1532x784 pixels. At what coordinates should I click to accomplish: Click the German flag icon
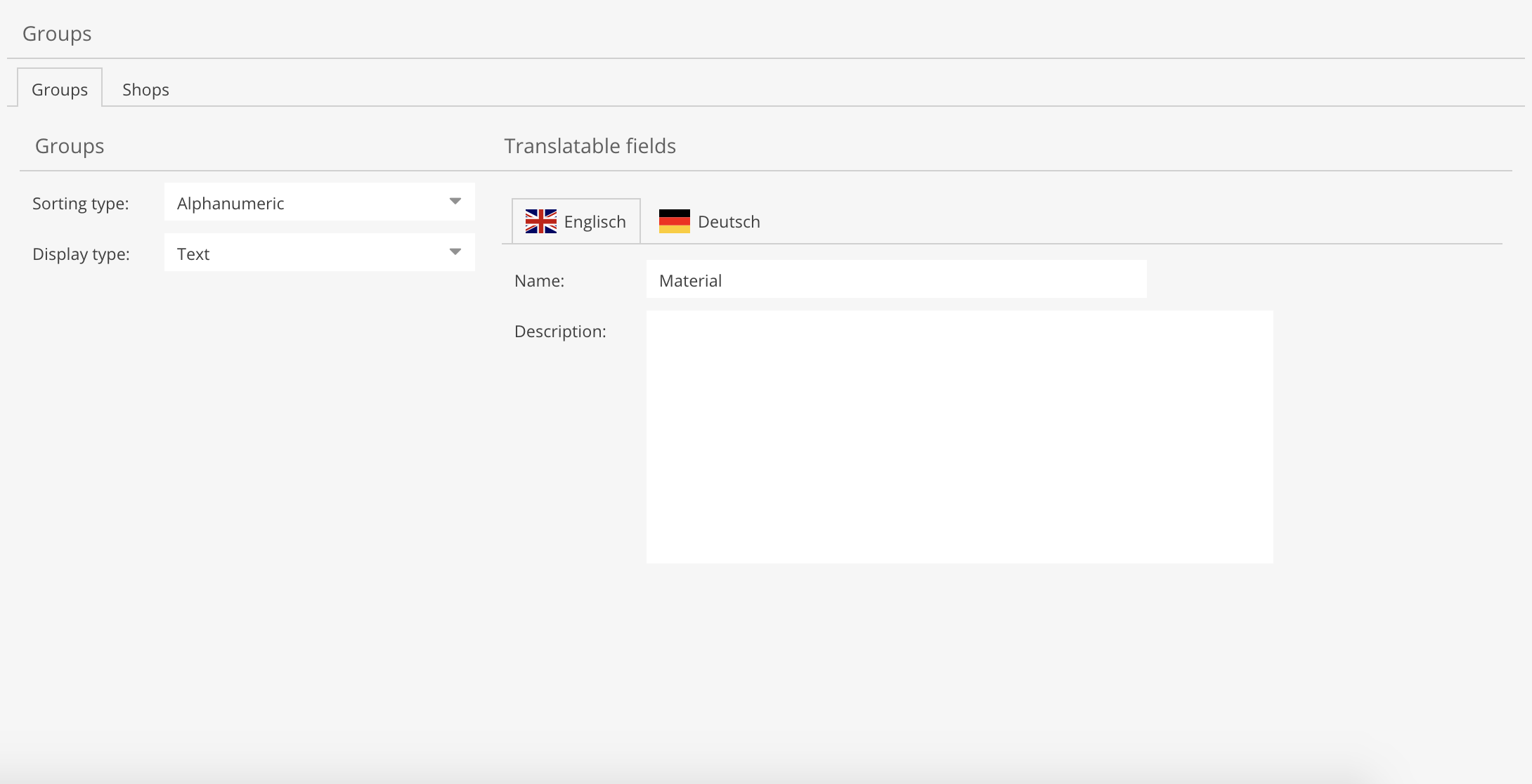click(x=674, y=221)
